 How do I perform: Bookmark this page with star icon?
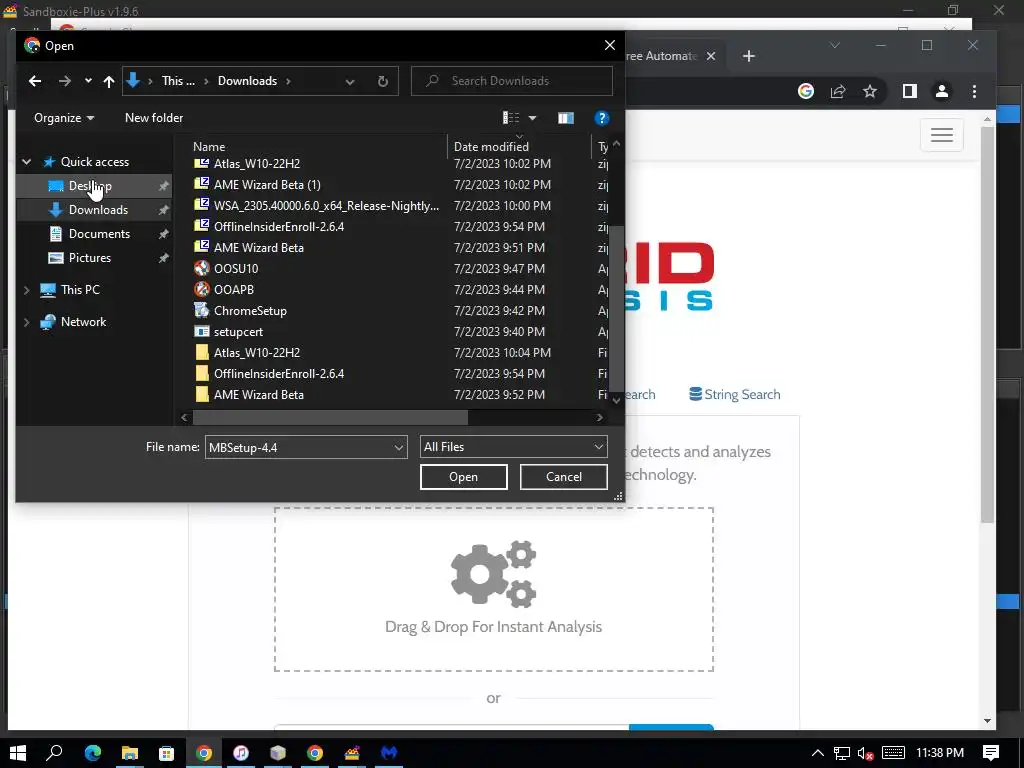point(870,91)
